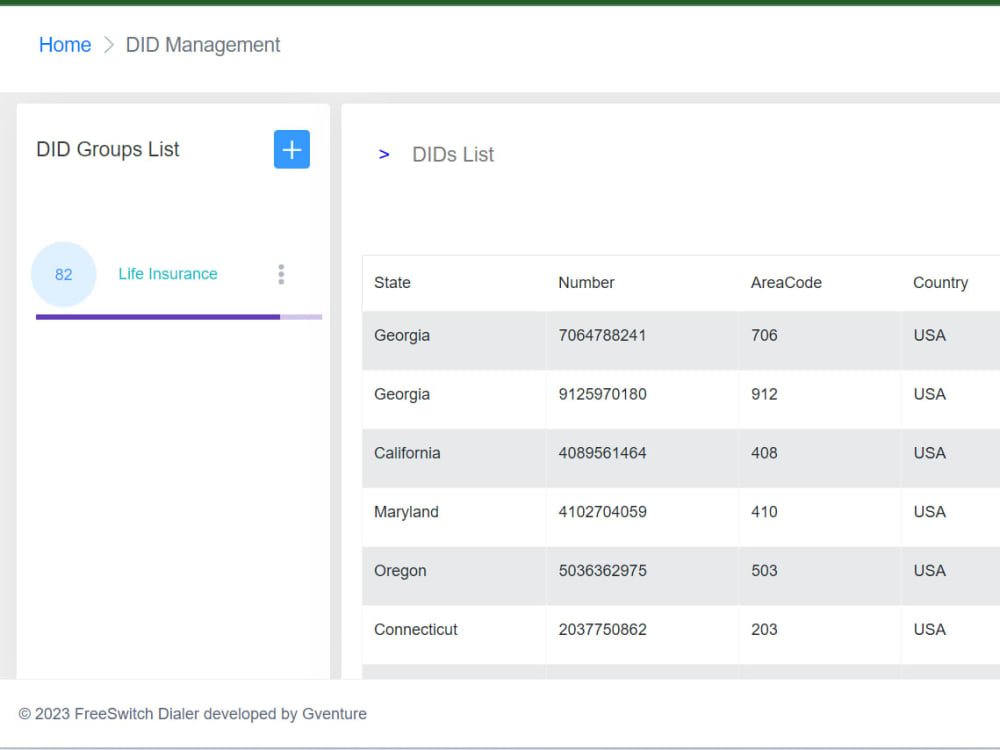Click USA in the Maryland row
Screen dimensions: 1000x750
coord(929,511)
